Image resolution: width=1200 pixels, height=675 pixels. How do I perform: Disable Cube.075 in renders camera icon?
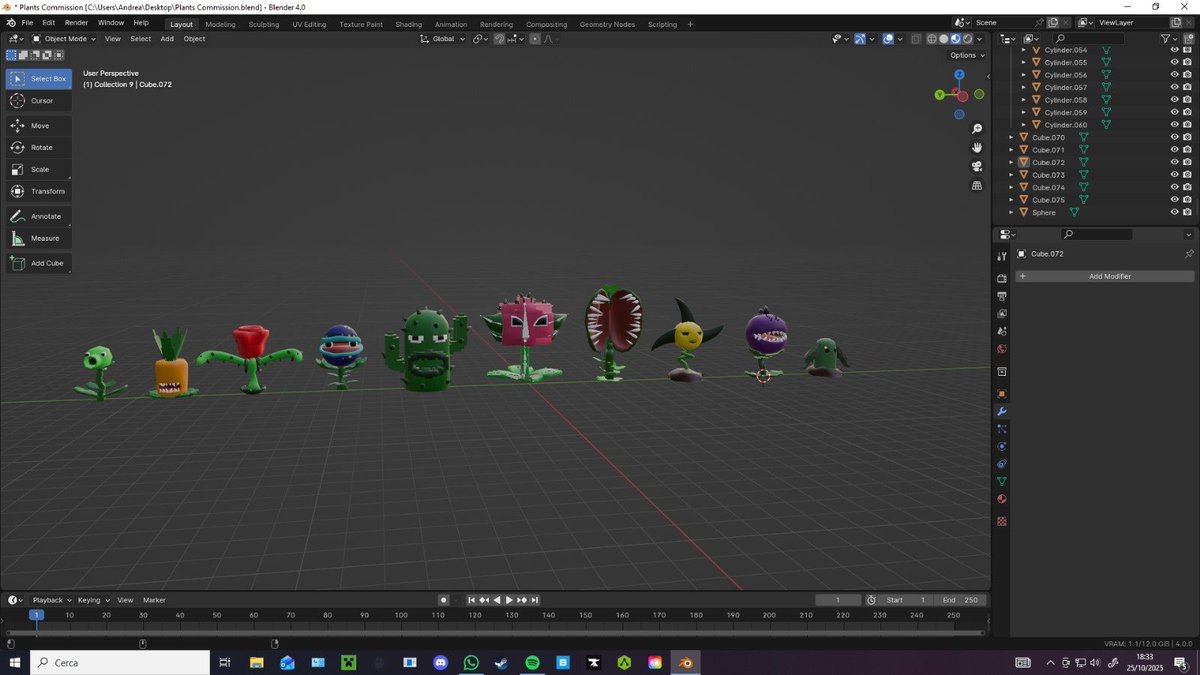[x=1187, y=200]
